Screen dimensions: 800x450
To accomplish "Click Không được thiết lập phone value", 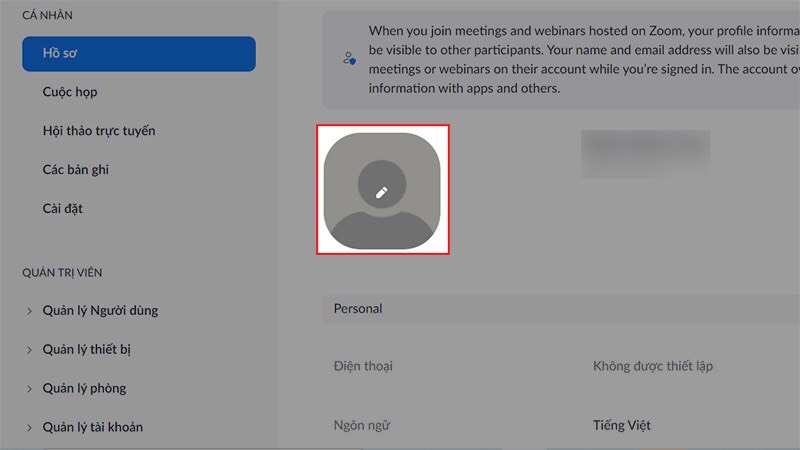I will [x=653, y=366].
